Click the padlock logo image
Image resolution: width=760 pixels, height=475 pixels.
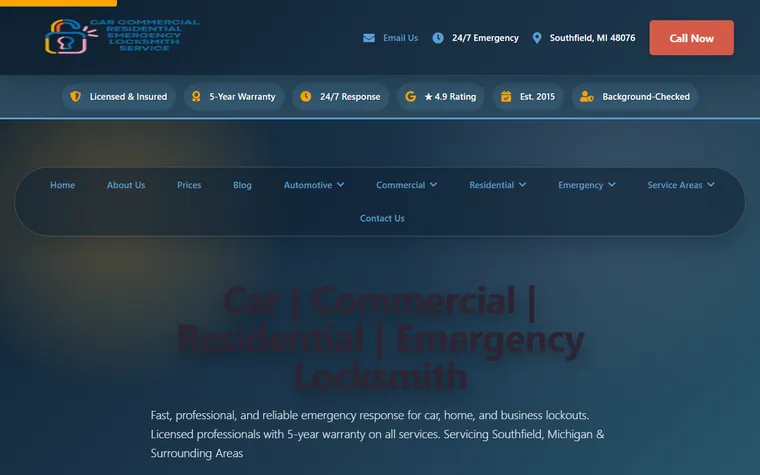point(71,36)
